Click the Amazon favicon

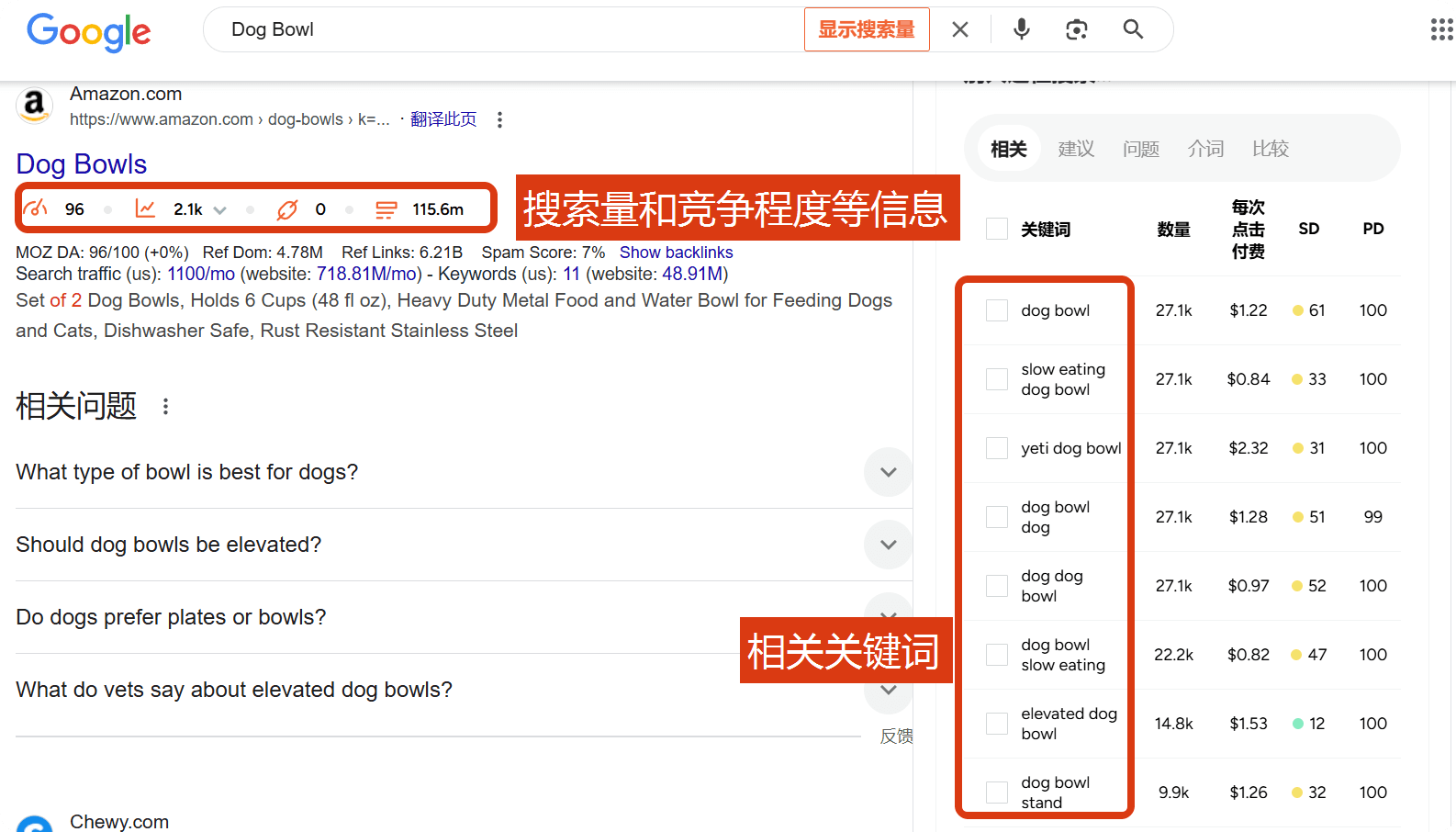pyautogui.click(x=34, y=106)
